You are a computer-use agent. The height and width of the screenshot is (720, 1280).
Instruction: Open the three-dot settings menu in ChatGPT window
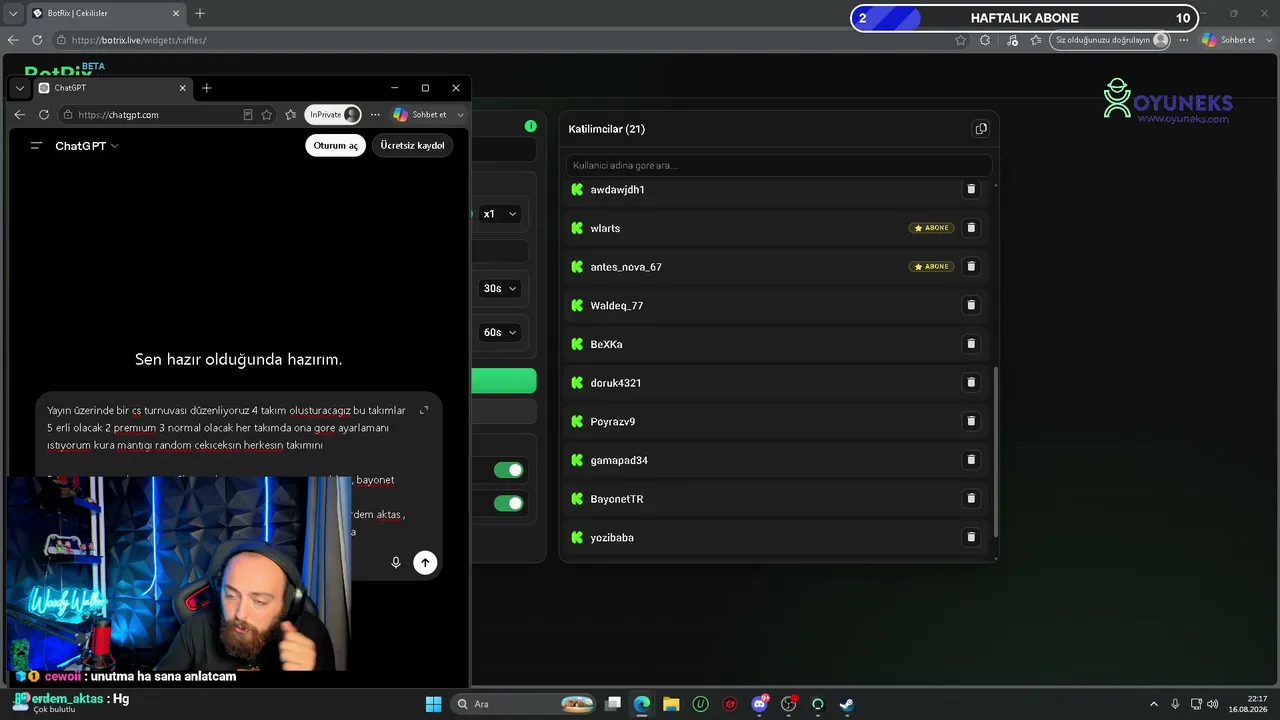coord(375,115)
